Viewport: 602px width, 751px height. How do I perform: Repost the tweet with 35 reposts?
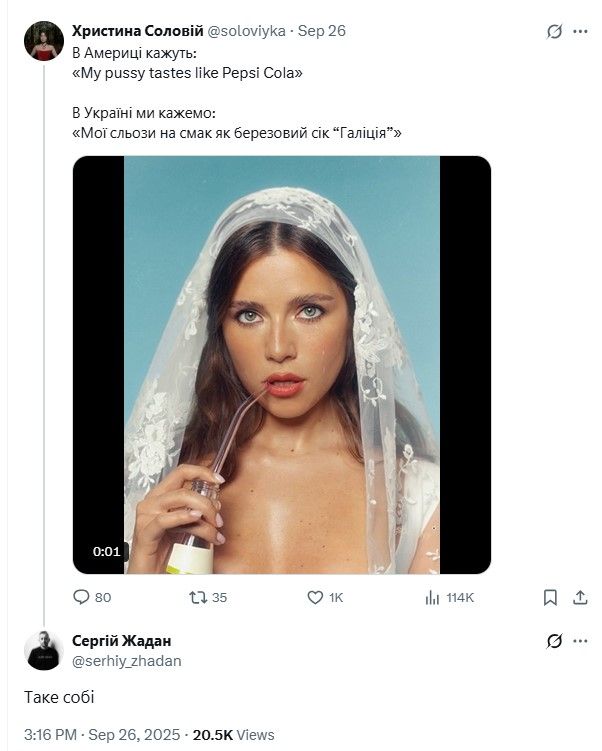pos(197,597)
